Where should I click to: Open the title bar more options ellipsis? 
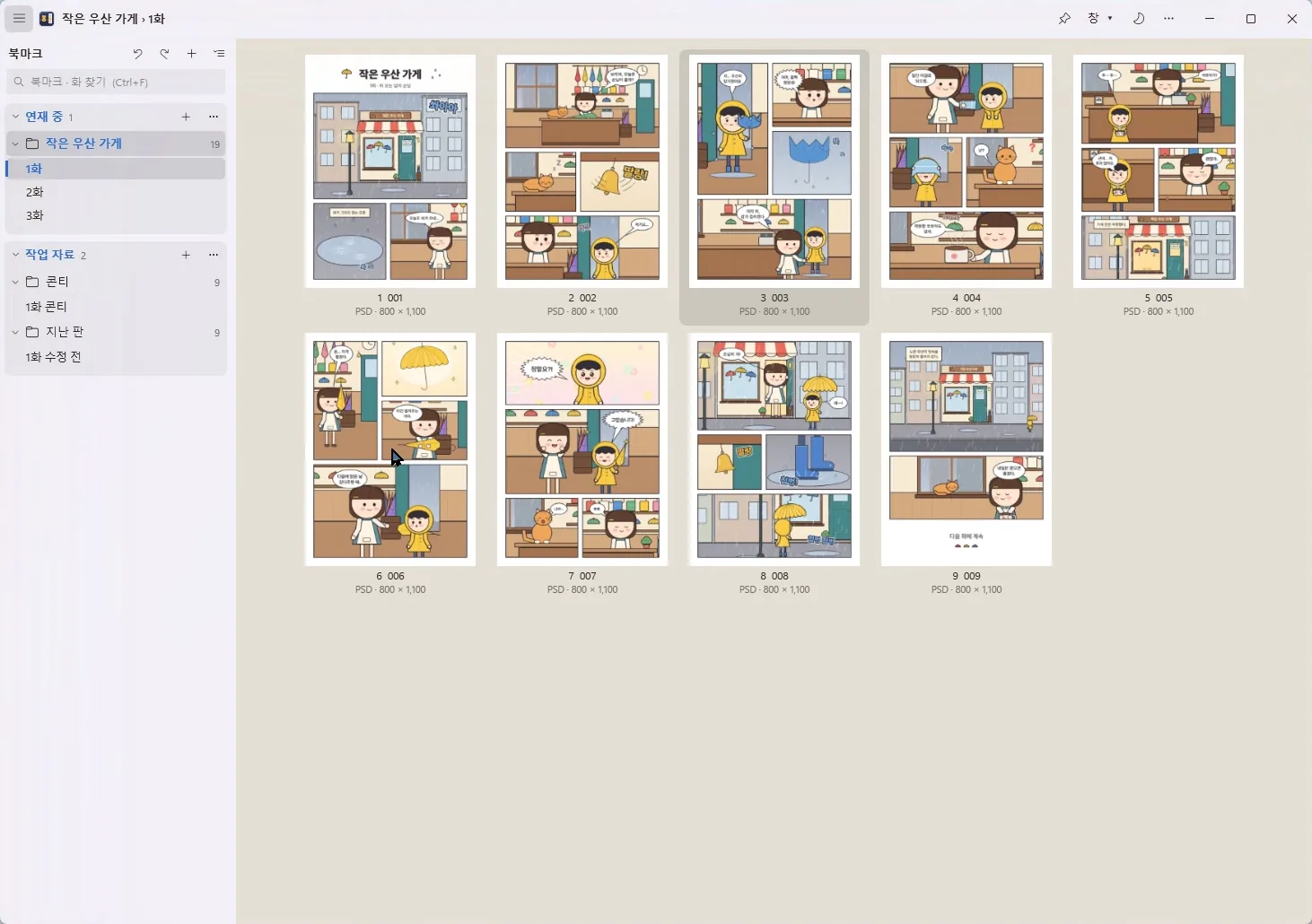coord(1169,18)
